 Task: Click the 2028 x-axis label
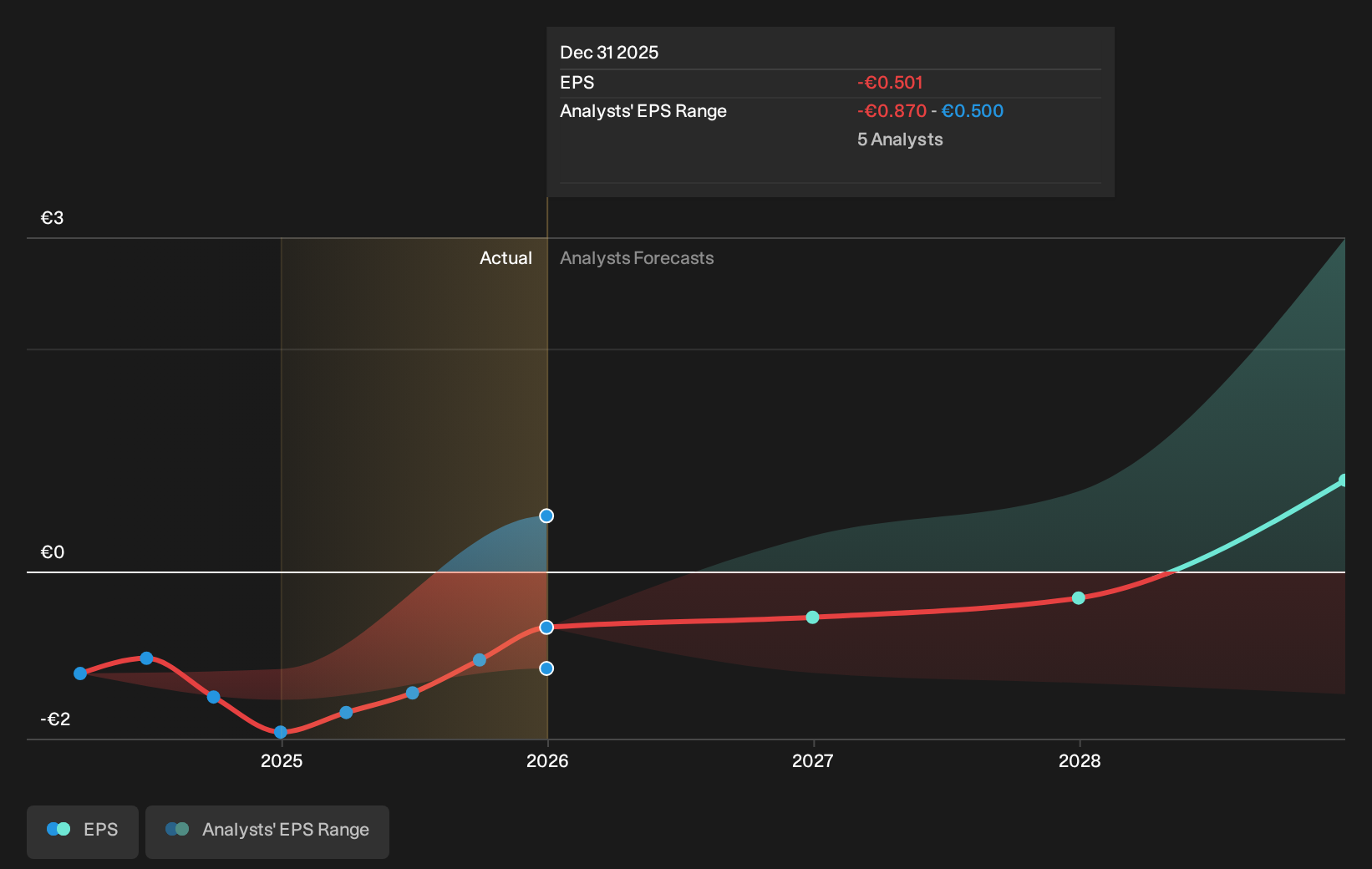[1080, 761]
